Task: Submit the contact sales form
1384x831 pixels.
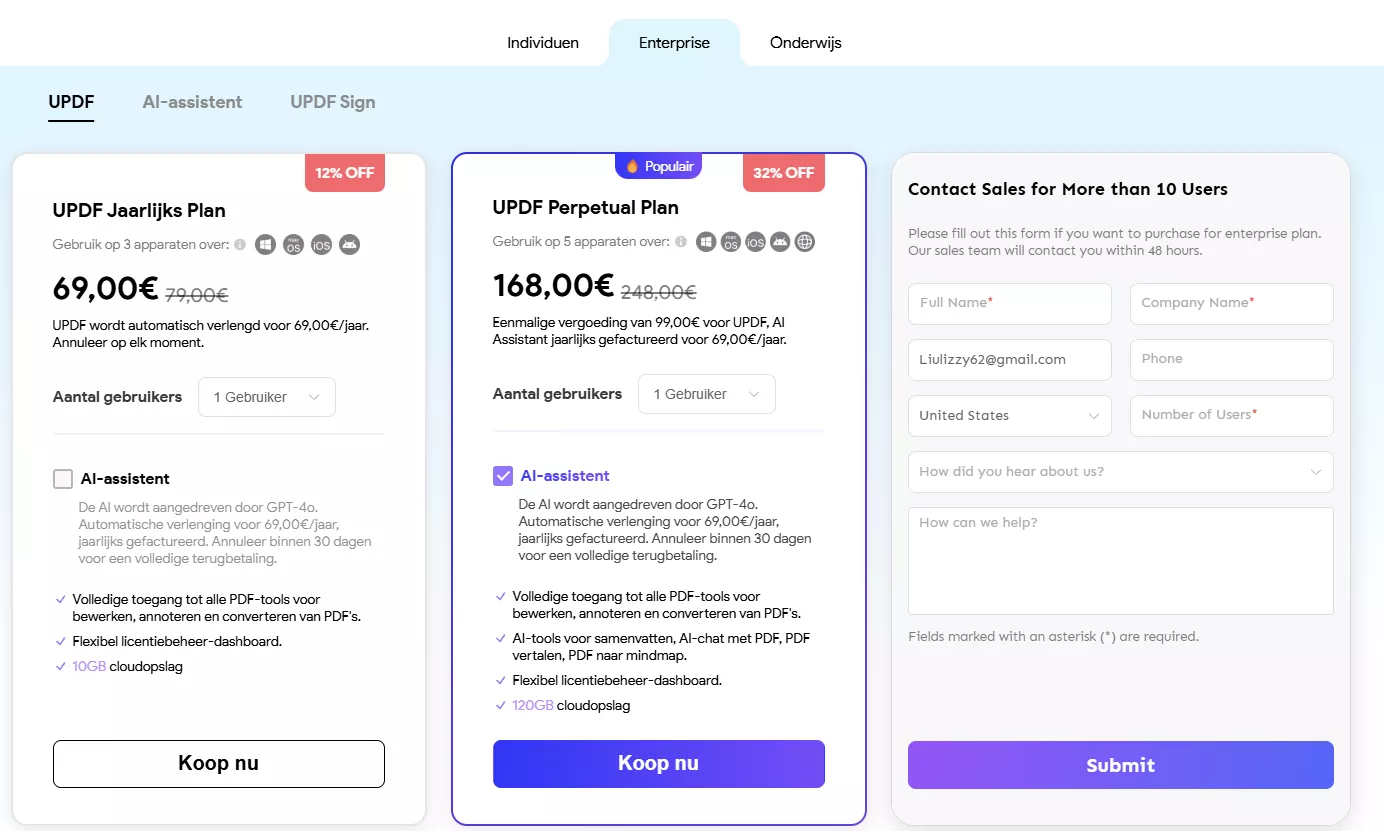Action: point(1121,765)
